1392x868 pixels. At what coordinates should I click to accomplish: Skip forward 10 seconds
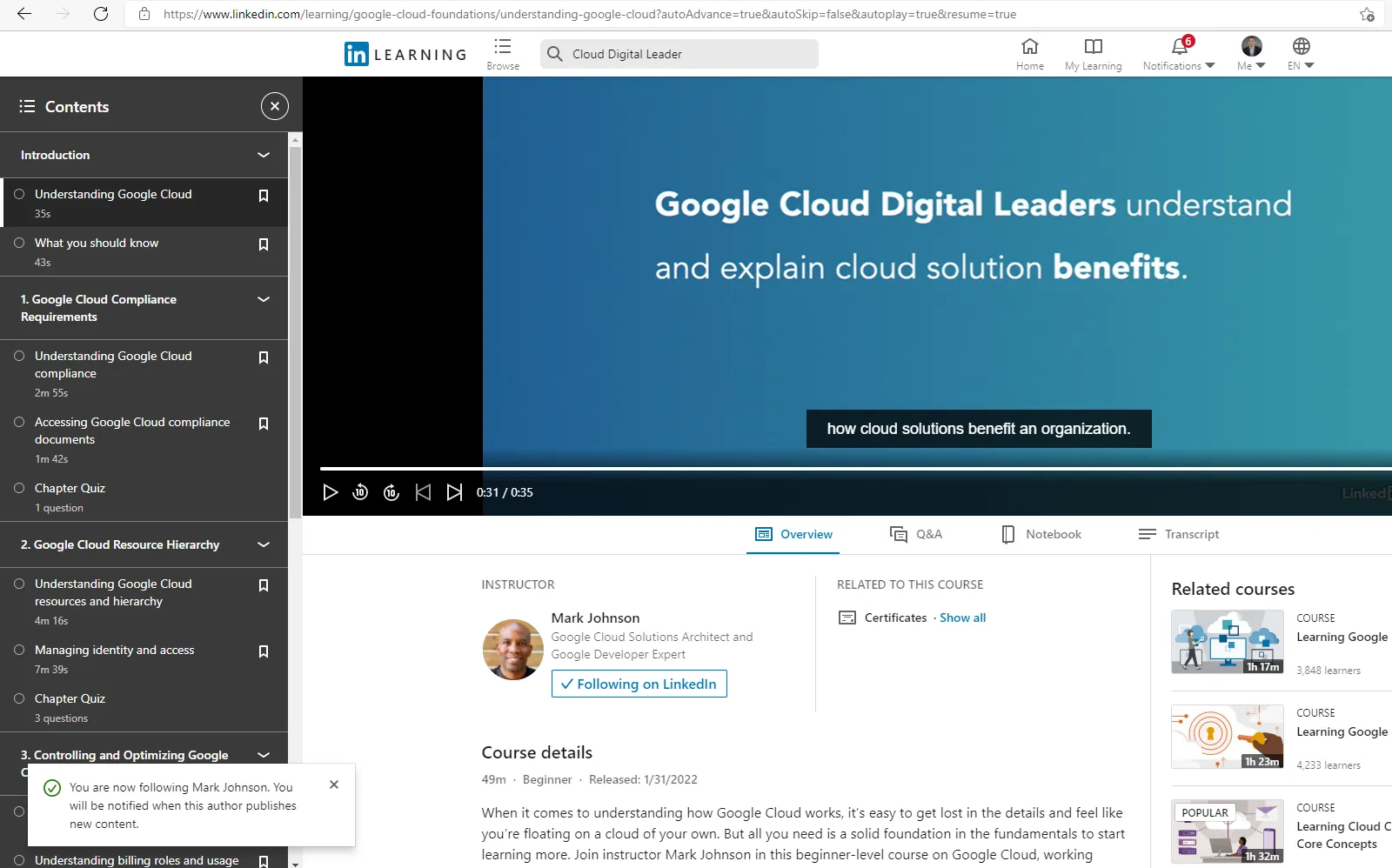391,492
